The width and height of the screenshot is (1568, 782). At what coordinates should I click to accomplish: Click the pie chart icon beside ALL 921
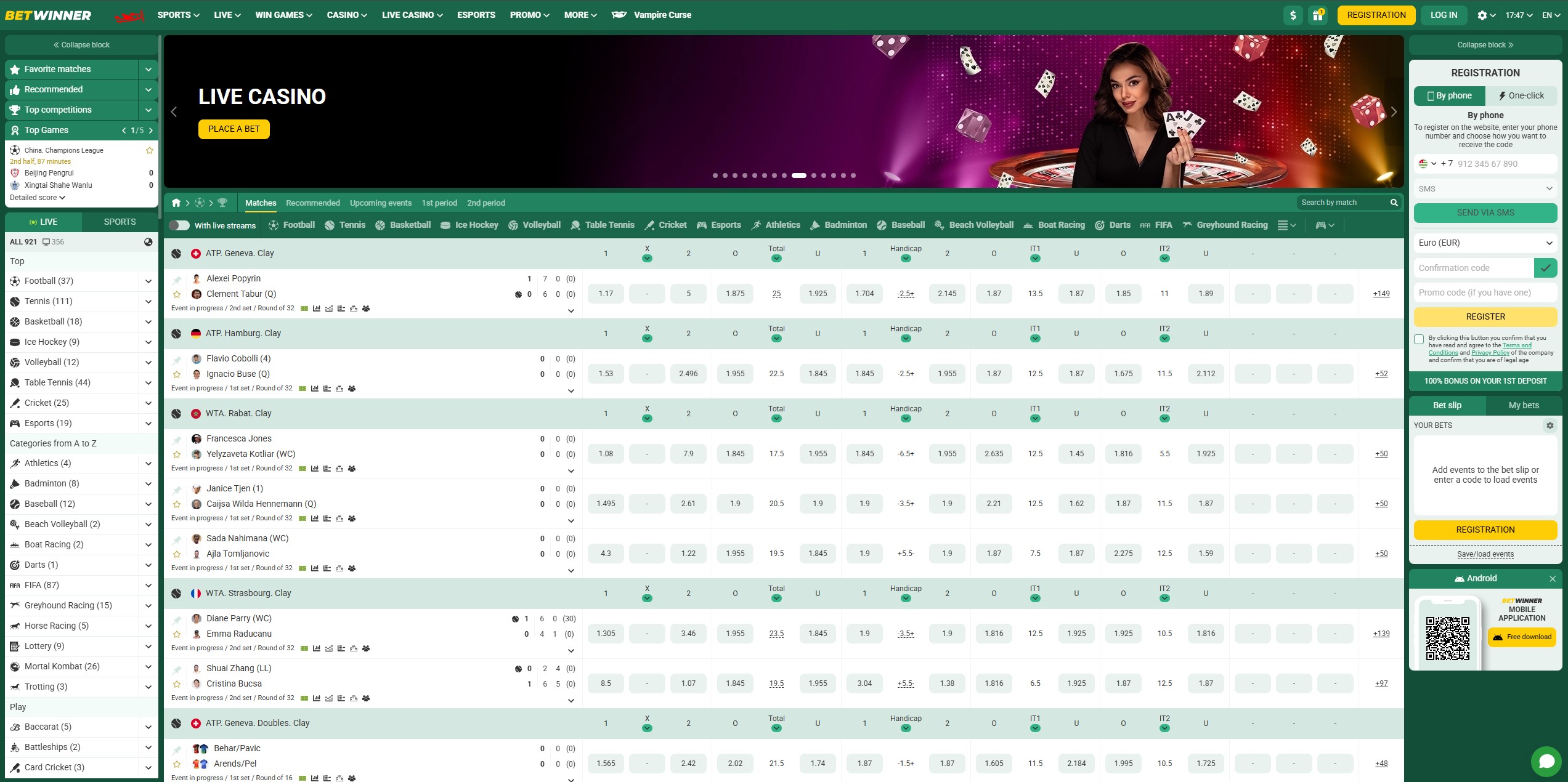tap(148, 242)
